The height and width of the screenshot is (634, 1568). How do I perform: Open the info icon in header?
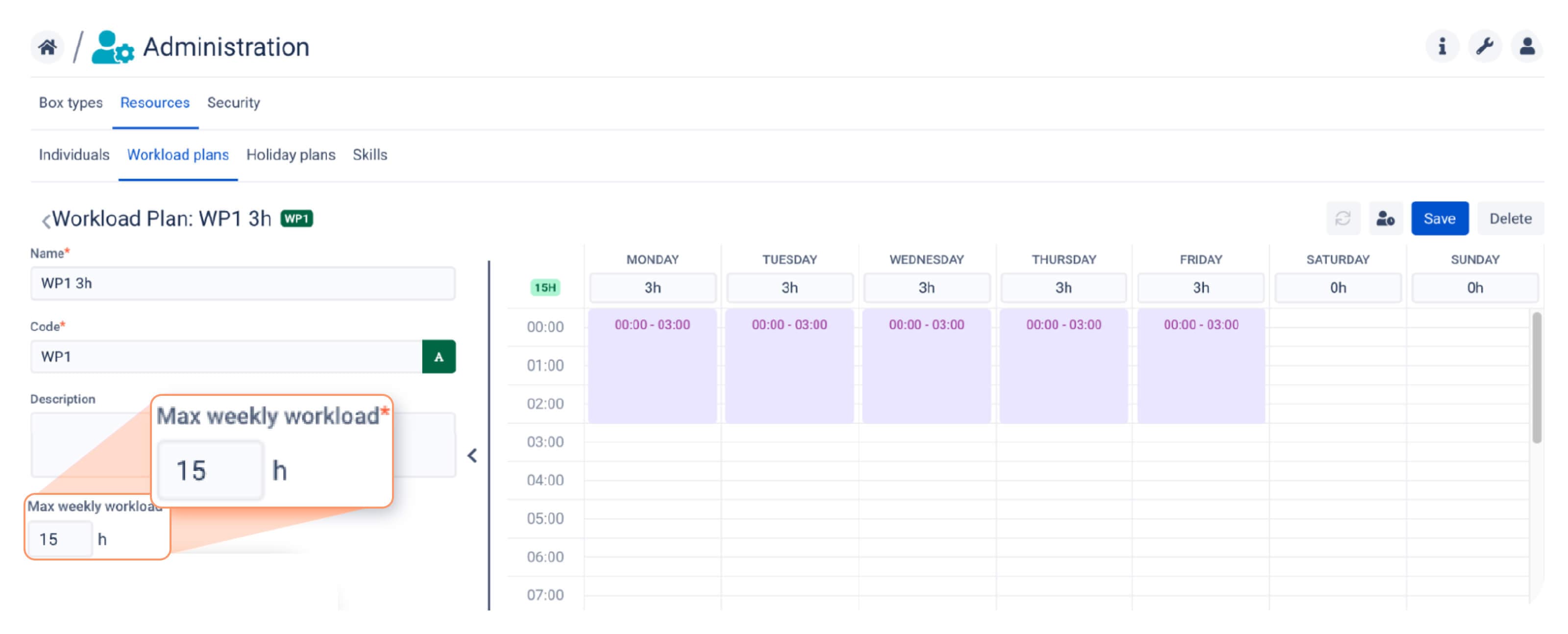point(1442,46)
